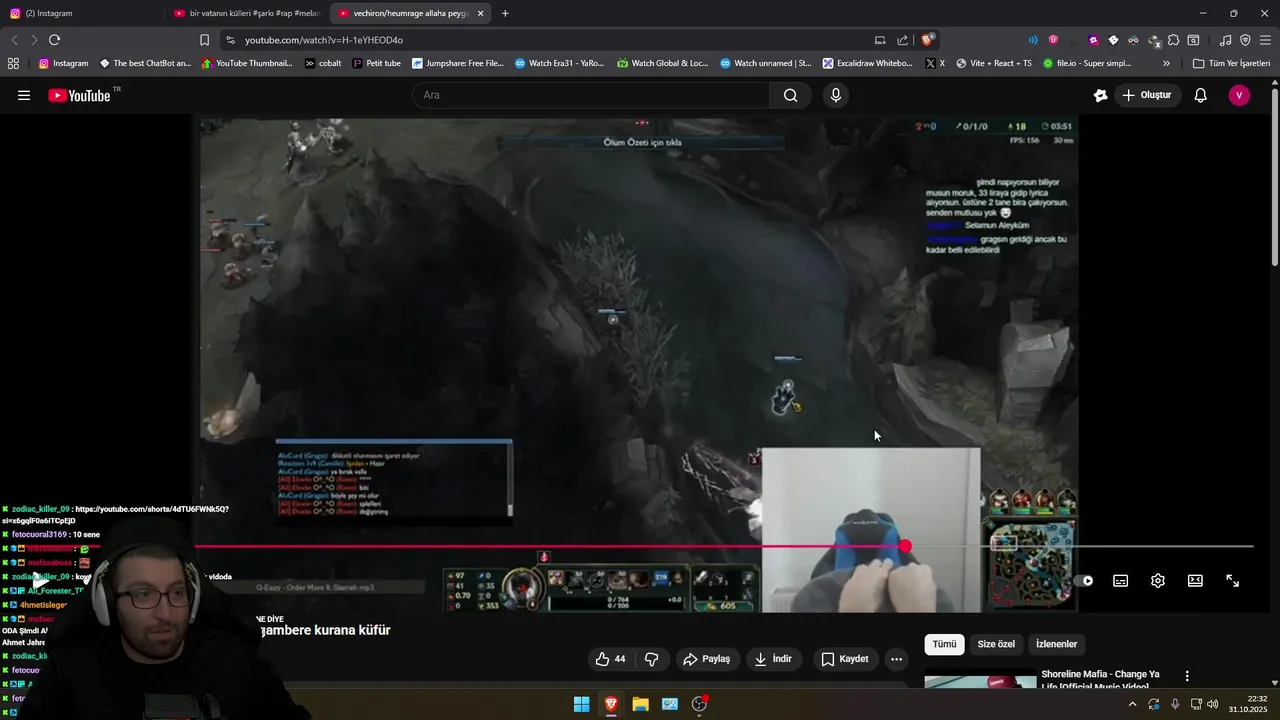1280x720 pixels.
Task: Open Shoreline Mafia video options menu
Action: click(x=1187, y=676)
